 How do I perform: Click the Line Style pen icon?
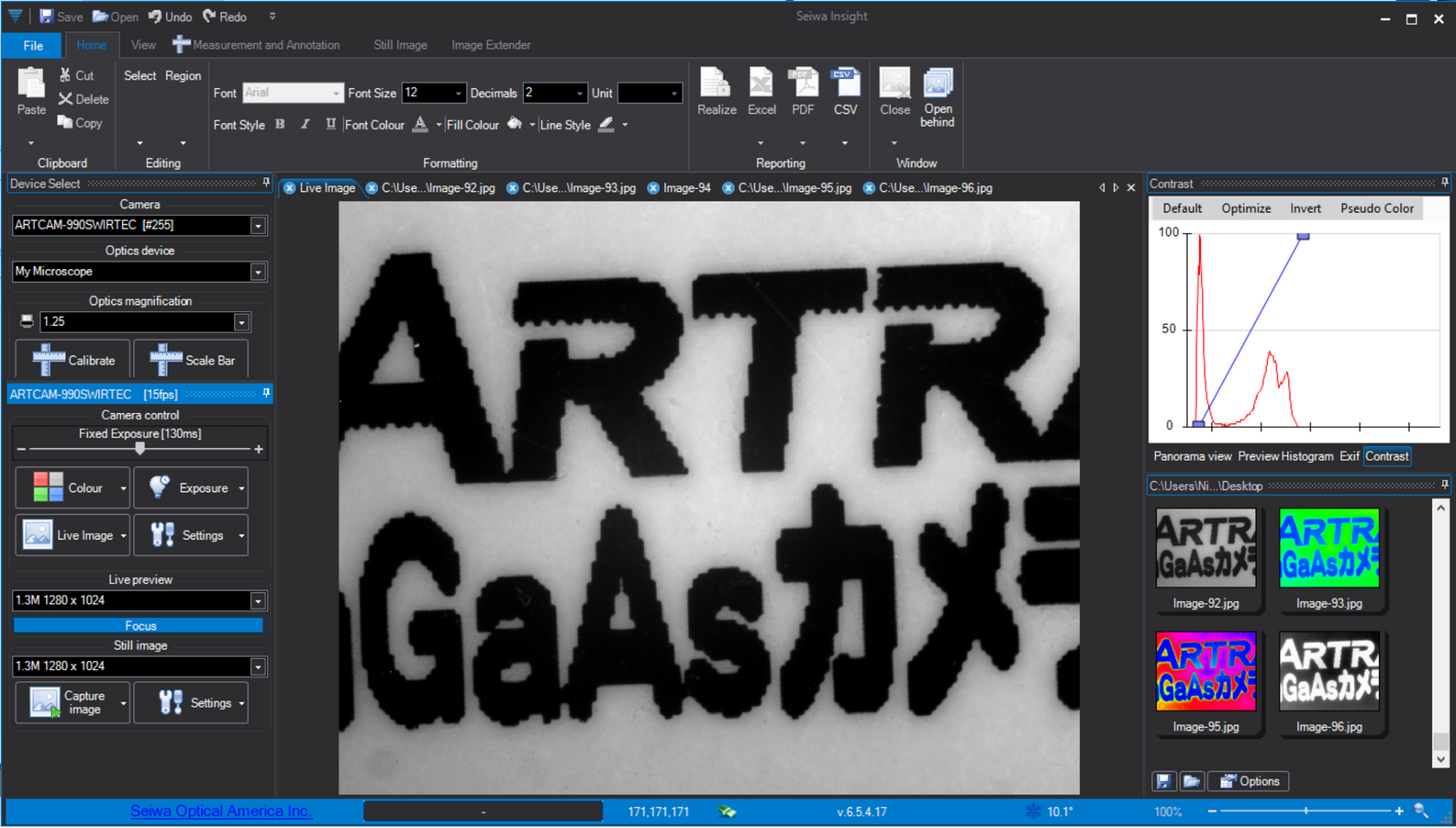(606, 124)
